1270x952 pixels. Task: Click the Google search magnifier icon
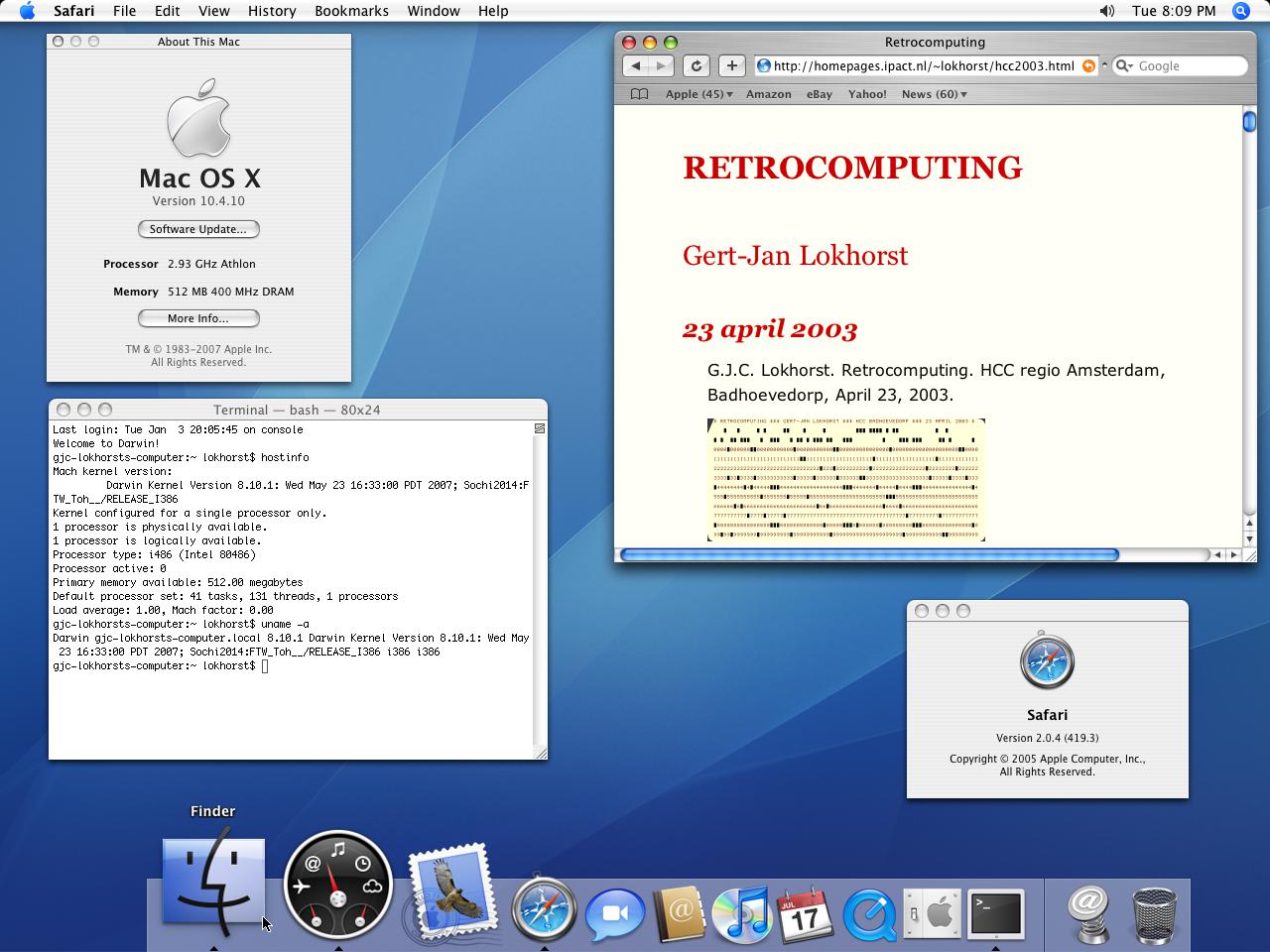tap(1124, 66)
